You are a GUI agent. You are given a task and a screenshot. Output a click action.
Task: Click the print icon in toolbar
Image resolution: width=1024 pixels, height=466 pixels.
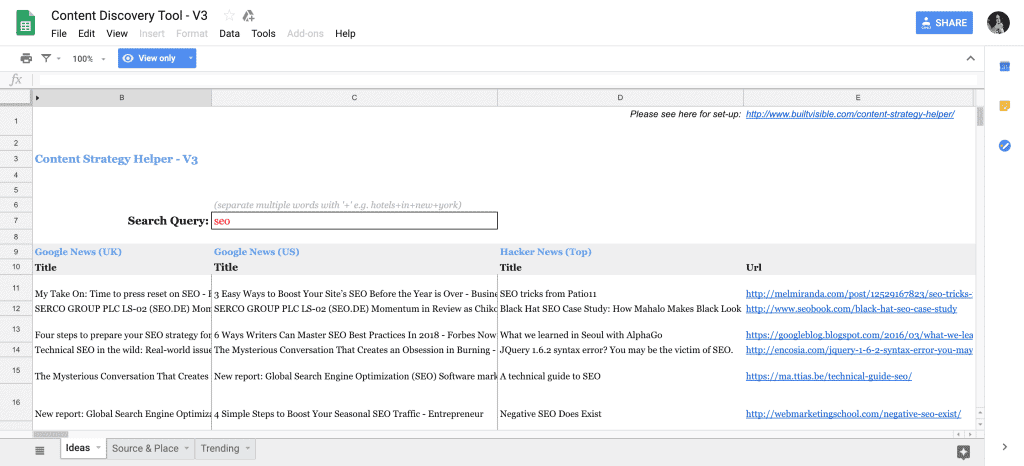(26, 58)
